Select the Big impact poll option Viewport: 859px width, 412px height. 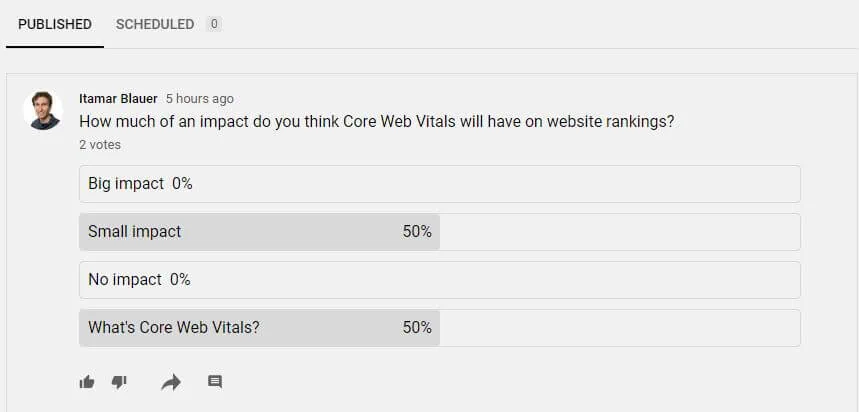pos(440,184)
